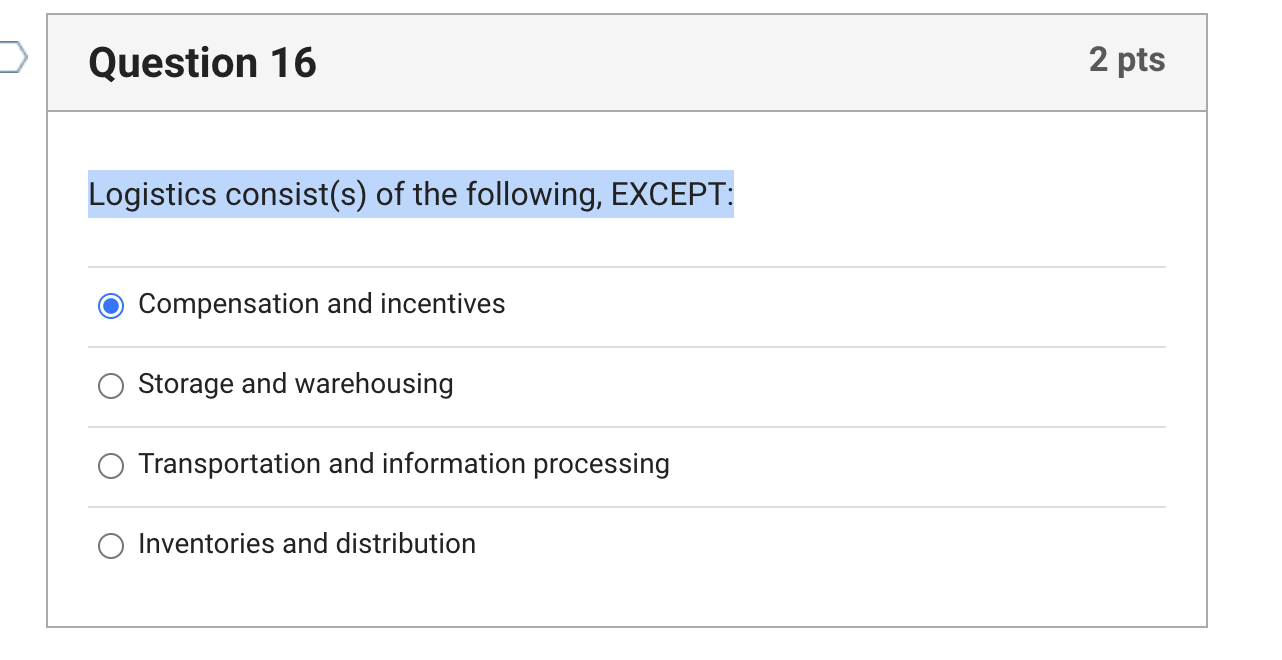Click the Question 16 heading
1282x660 pixels.
click(202, 63)
